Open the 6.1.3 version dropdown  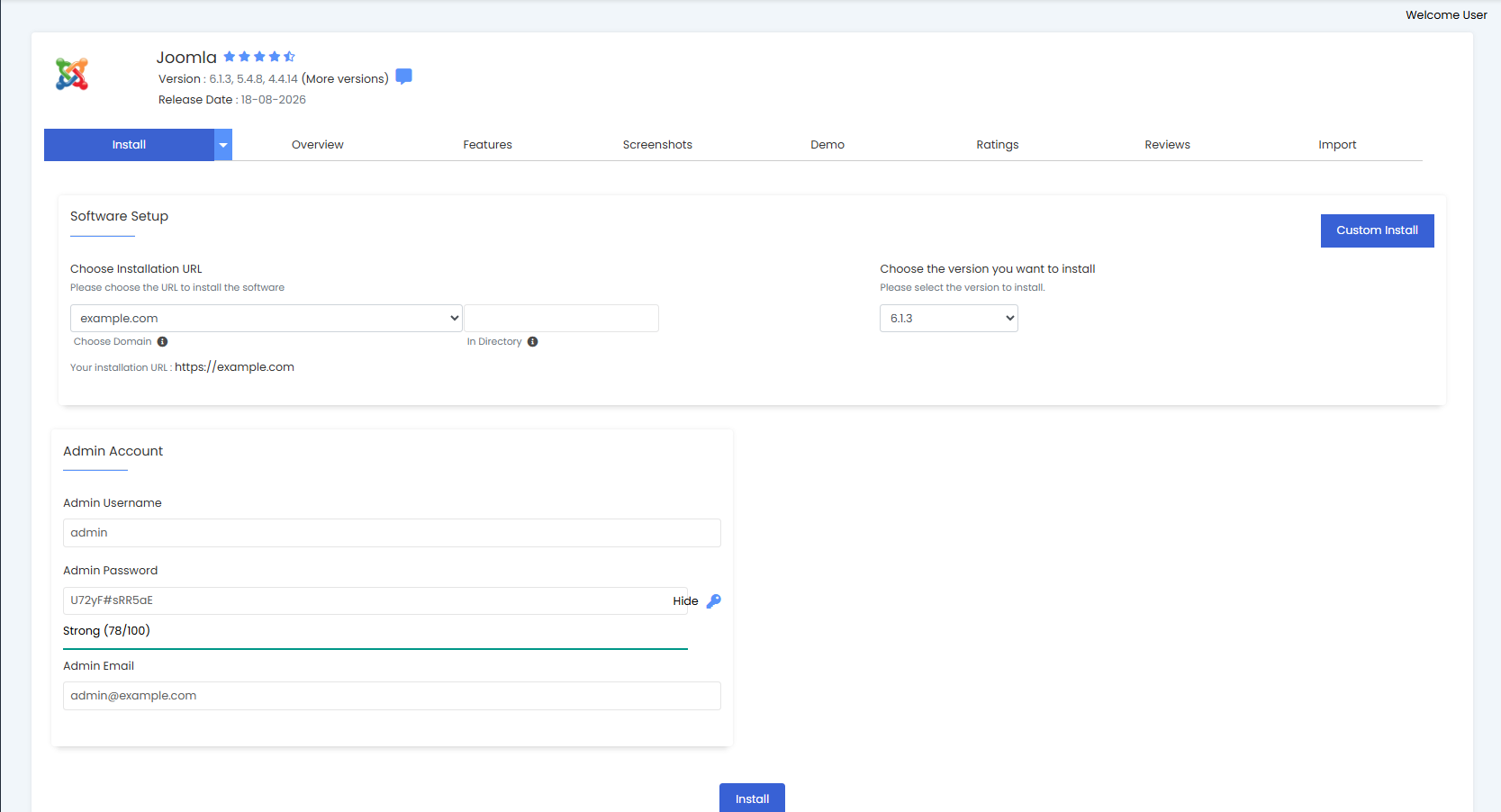pos(949,318)
